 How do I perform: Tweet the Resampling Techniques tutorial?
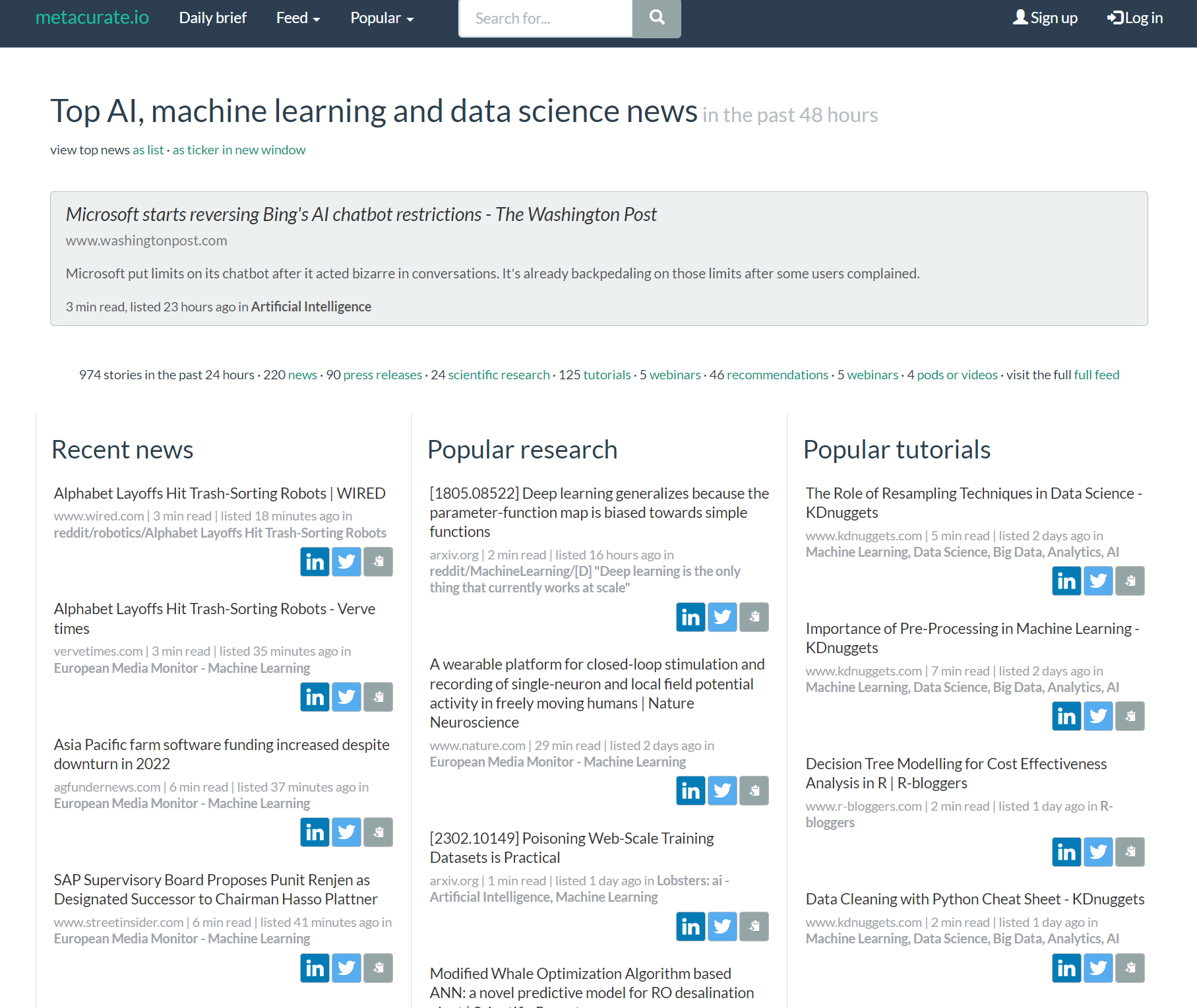[1098, 581]
